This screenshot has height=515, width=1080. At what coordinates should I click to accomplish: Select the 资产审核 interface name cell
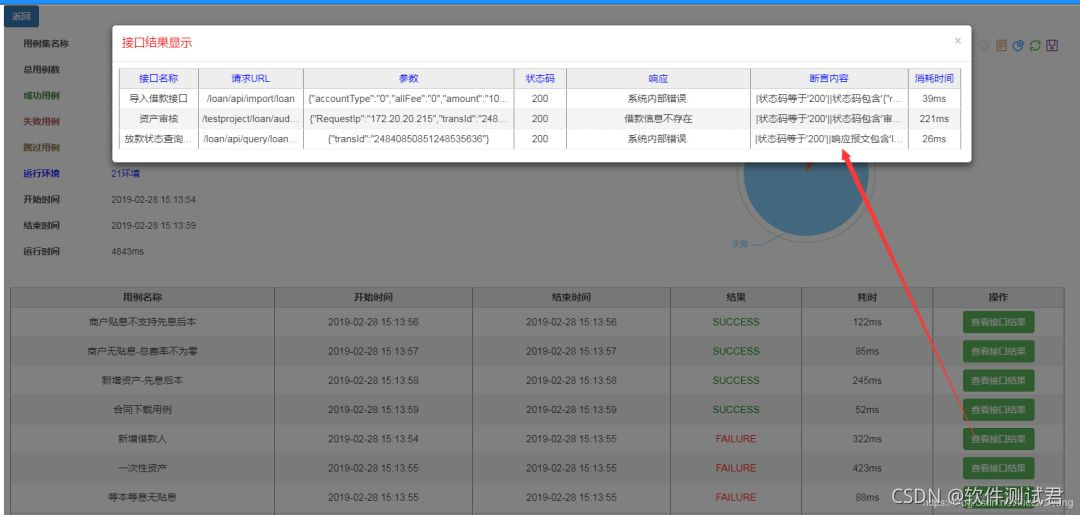point(158,118)
